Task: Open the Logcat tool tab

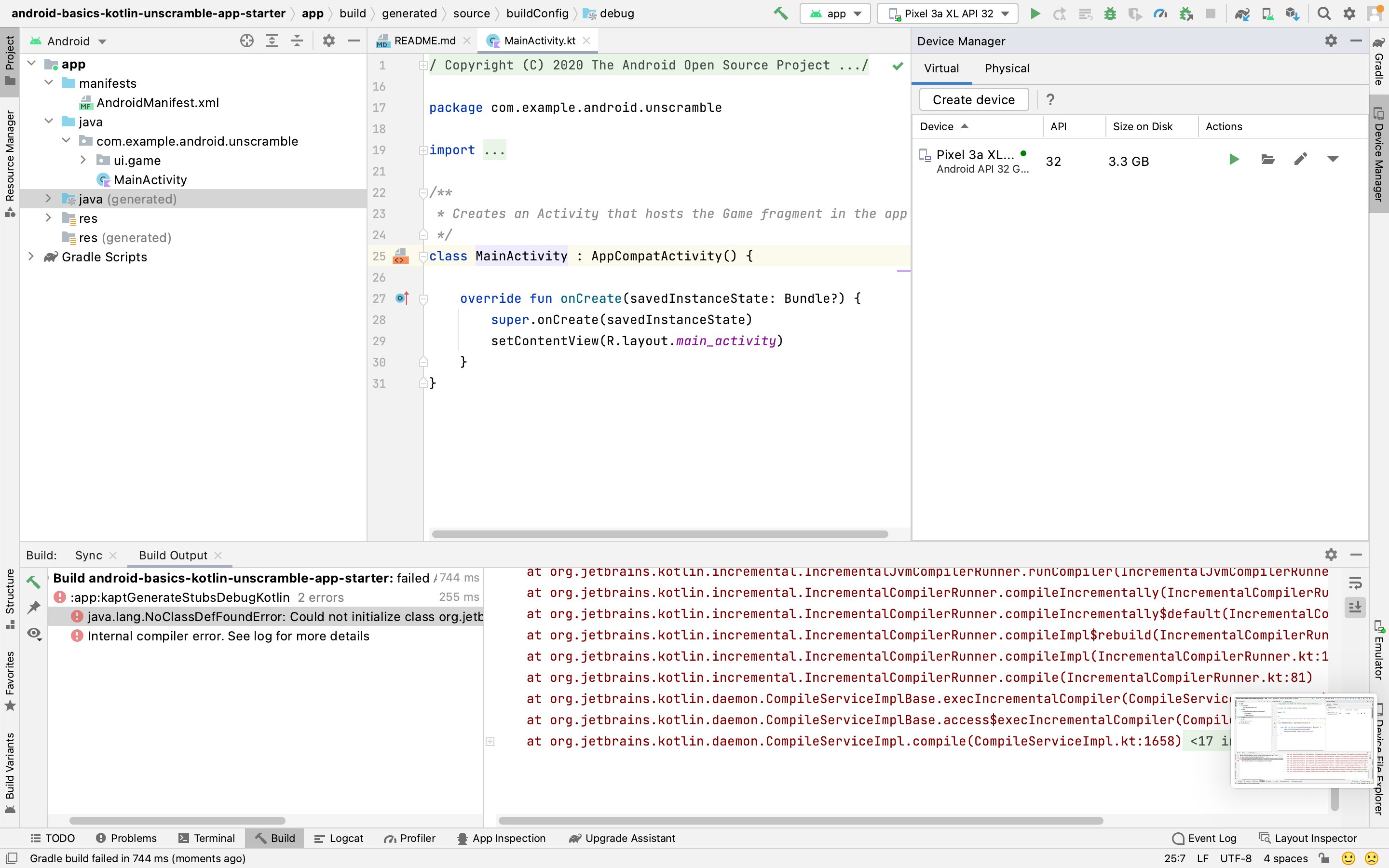Action: pos(339,838)
